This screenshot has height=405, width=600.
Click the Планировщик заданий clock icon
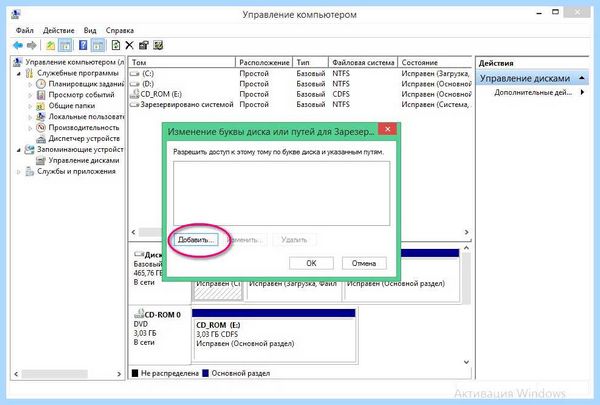click(41, 84)
